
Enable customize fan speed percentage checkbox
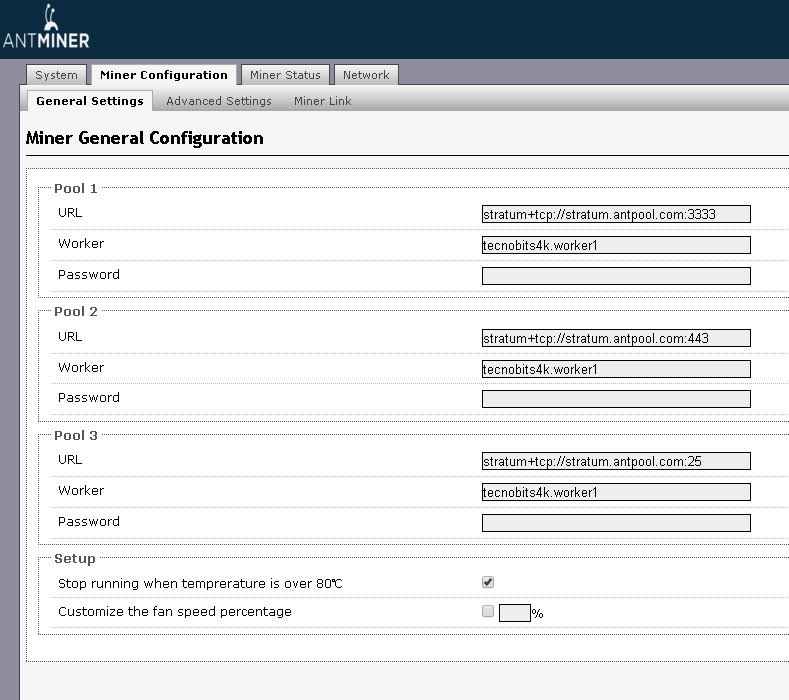point(488,611)
